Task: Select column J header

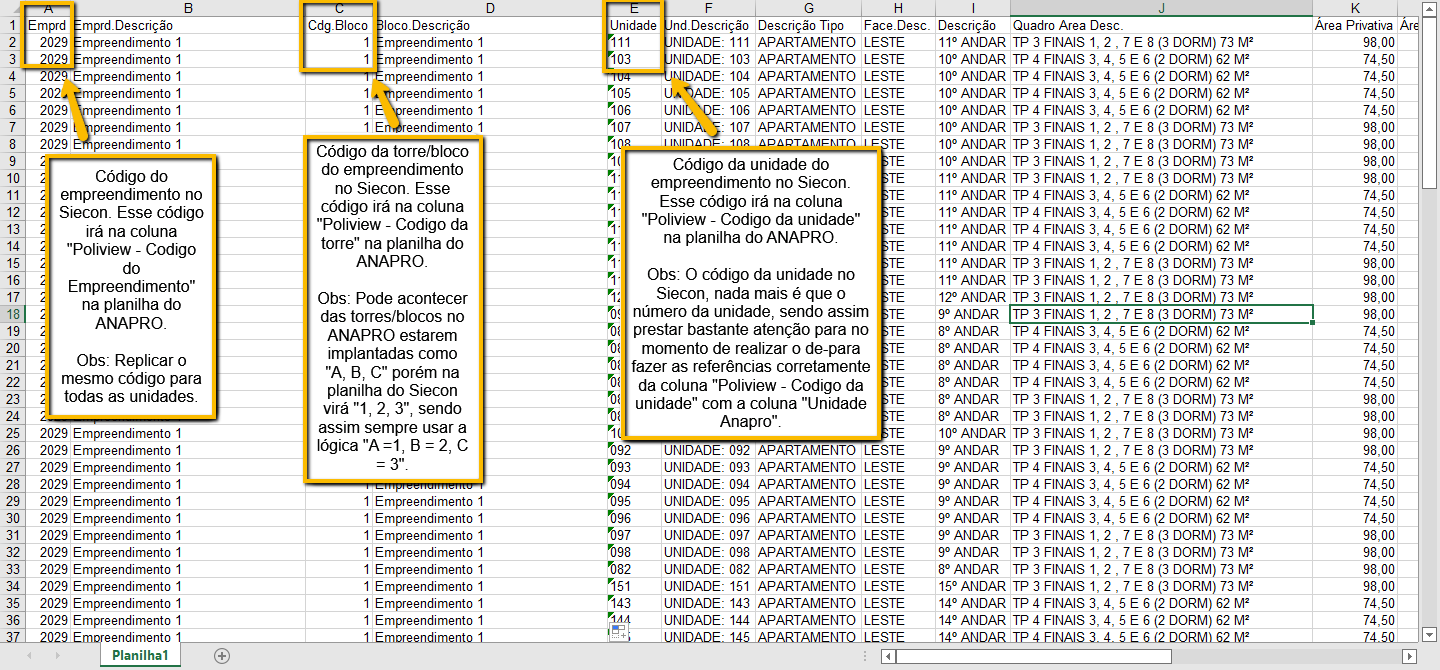Action: tap(1160, 8)
